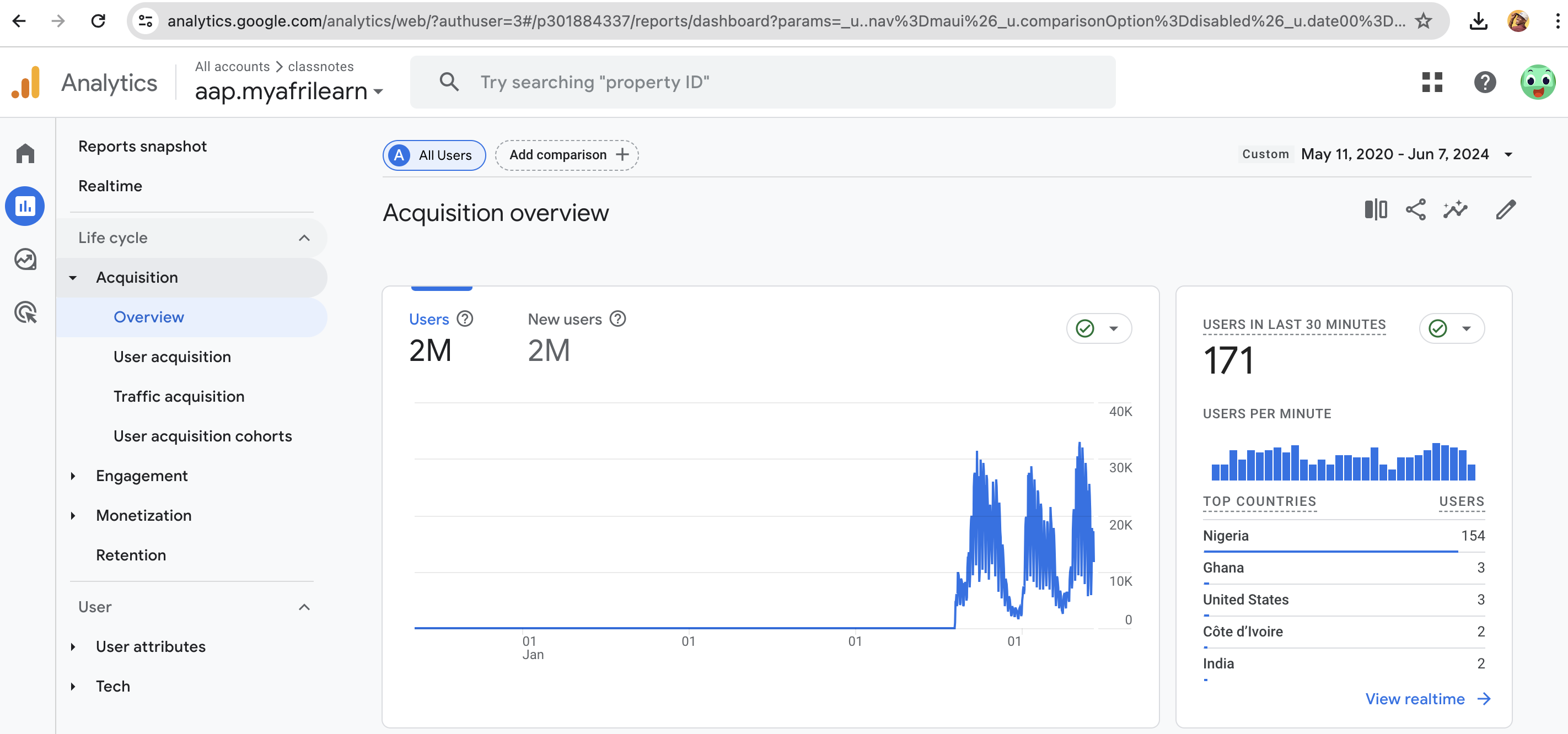
Task: Click plus icon in Add comparison
Action: click(622, 155)
